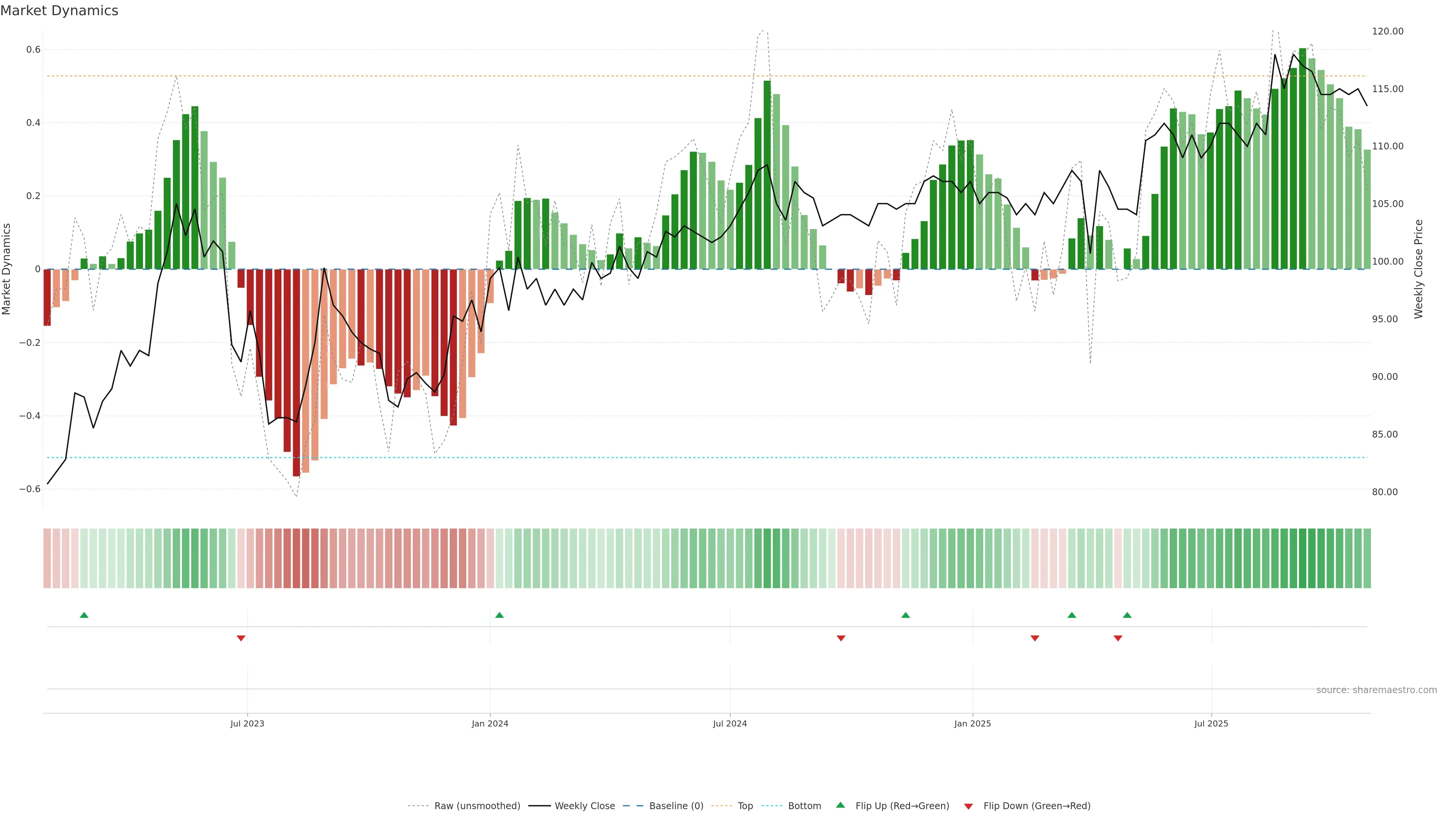Open the sharemaestro.com source link
The height and width of the screenshot is (819, 1456).
tap(1376, 690)
